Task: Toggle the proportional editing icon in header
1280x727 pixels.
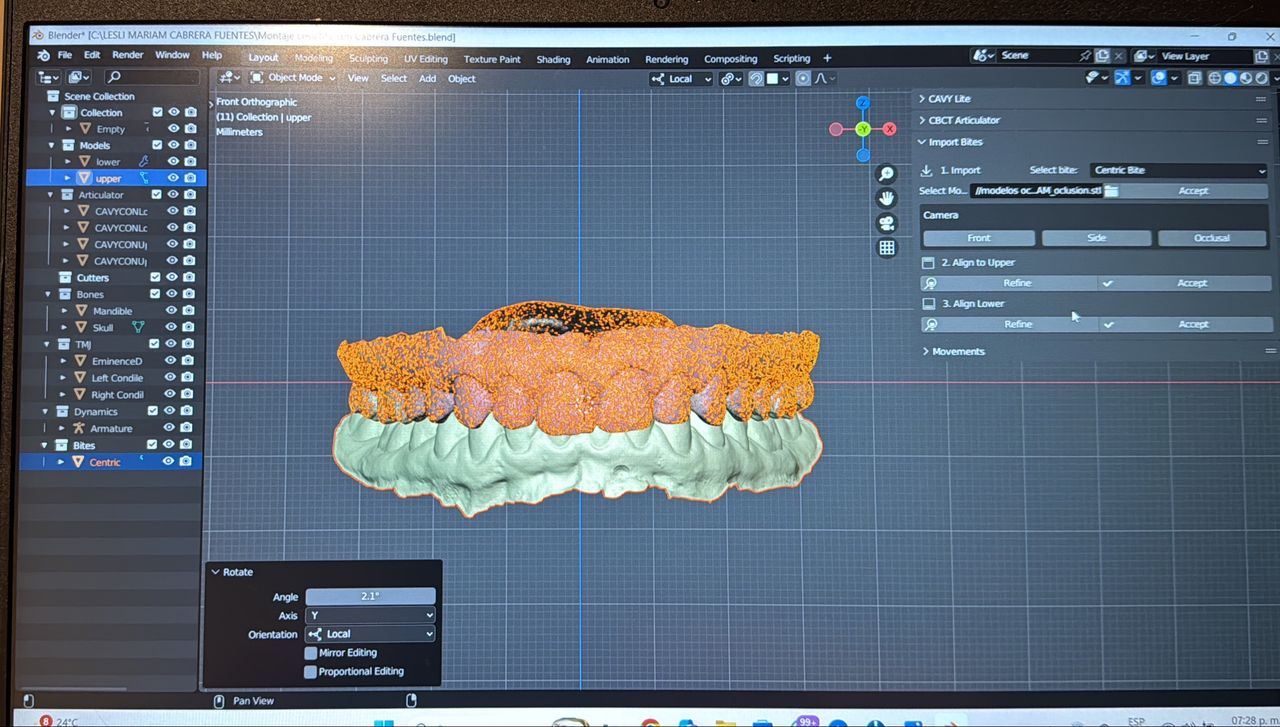Action: click(803, 79)
